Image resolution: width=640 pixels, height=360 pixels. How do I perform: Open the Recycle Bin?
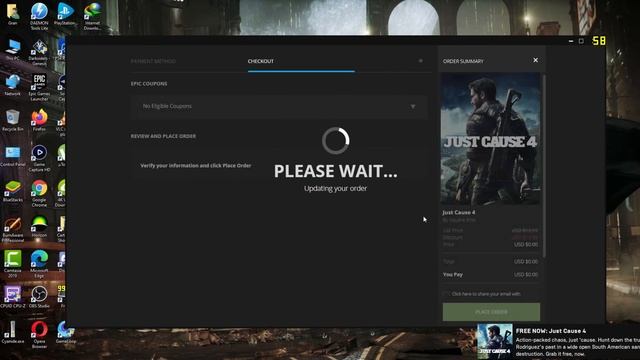(13, 120)
